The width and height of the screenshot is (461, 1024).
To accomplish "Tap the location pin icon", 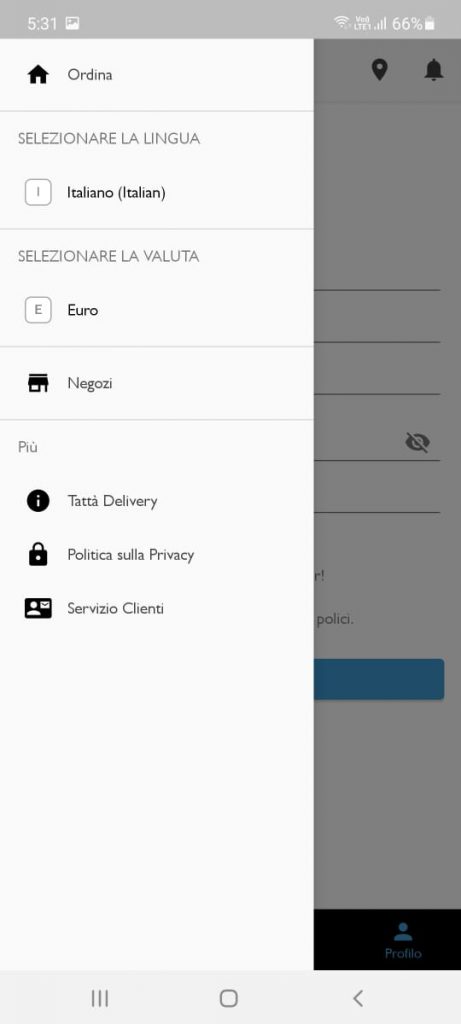I will coord(379,70).
